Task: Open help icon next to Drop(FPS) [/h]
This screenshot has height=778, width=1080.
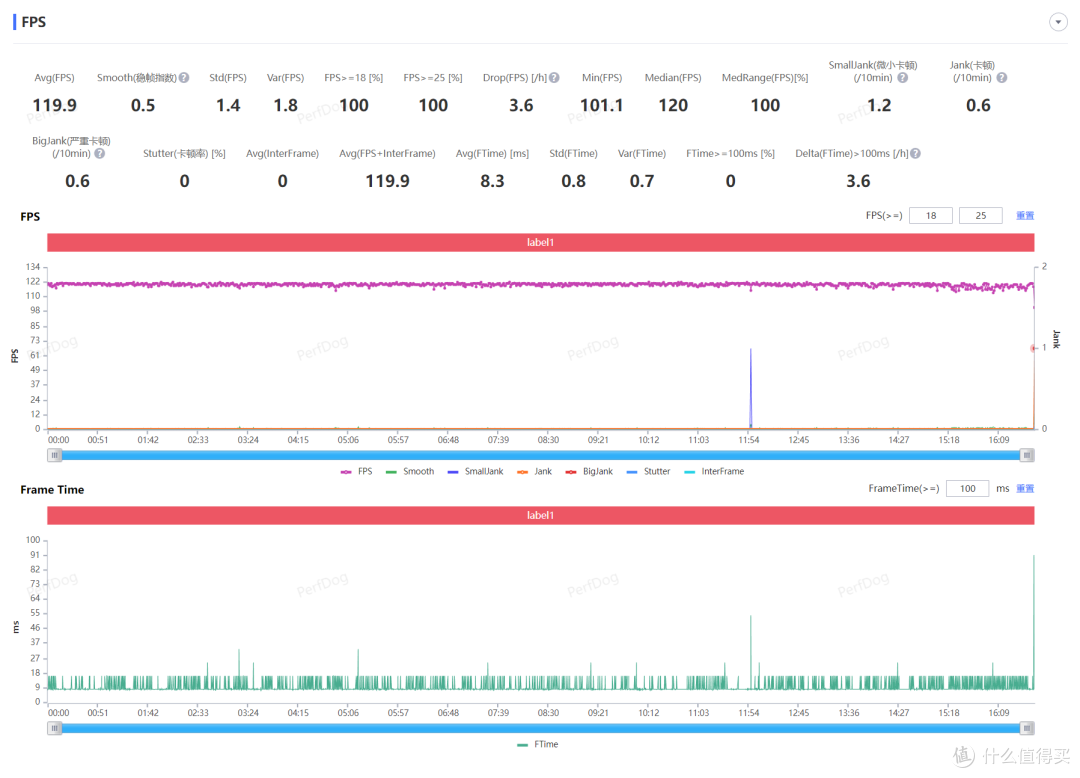Action: point(554,78)
